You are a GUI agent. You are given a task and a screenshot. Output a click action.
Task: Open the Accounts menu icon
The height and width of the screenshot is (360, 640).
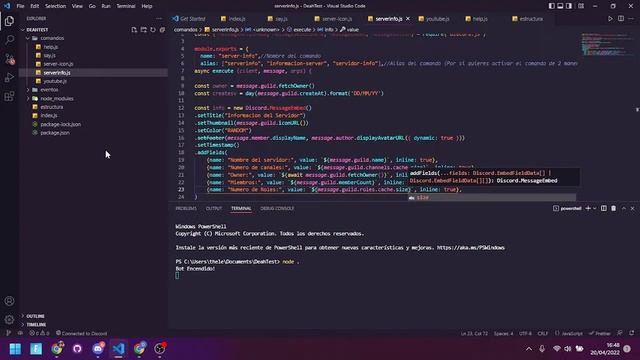coord(9,301)
